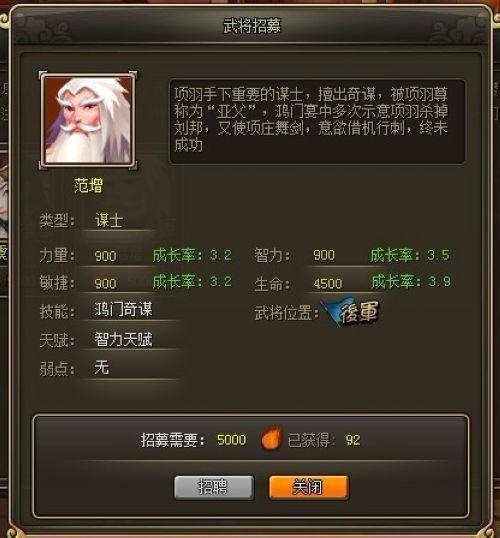This screenshot has width=500, height=538.
Task: Click the orange 关闭 close button
Action: click(309, 487)
